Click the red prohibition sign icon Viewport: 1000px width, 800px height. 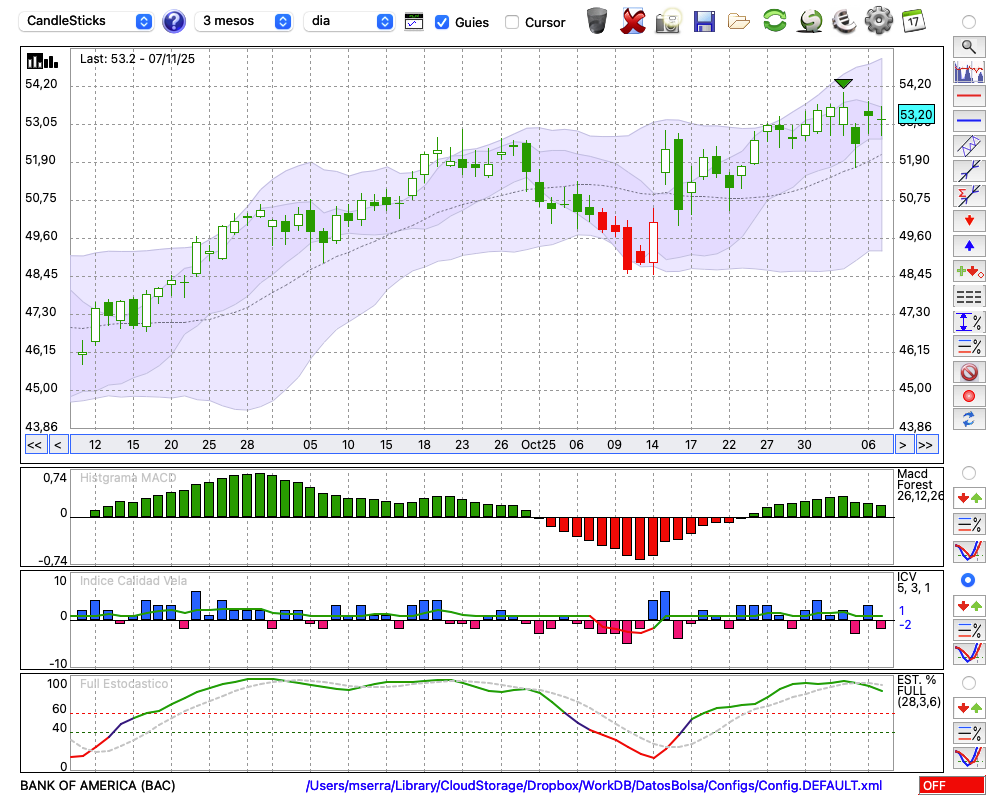click(x=969, y=371)
